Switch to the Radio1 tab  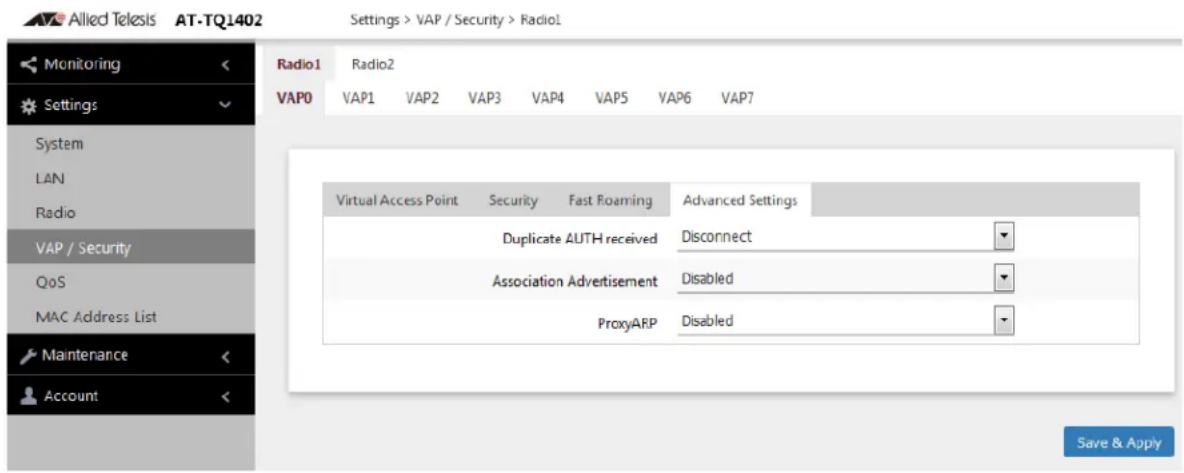(x=299, y=65)
